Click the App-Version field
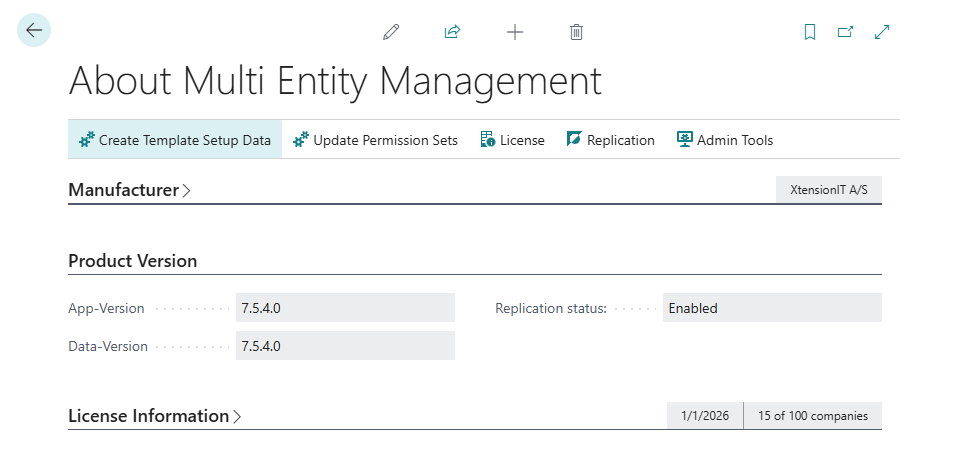Image resolution: width=968 pixels, height=450 pixels. click(x=345, y=308)
